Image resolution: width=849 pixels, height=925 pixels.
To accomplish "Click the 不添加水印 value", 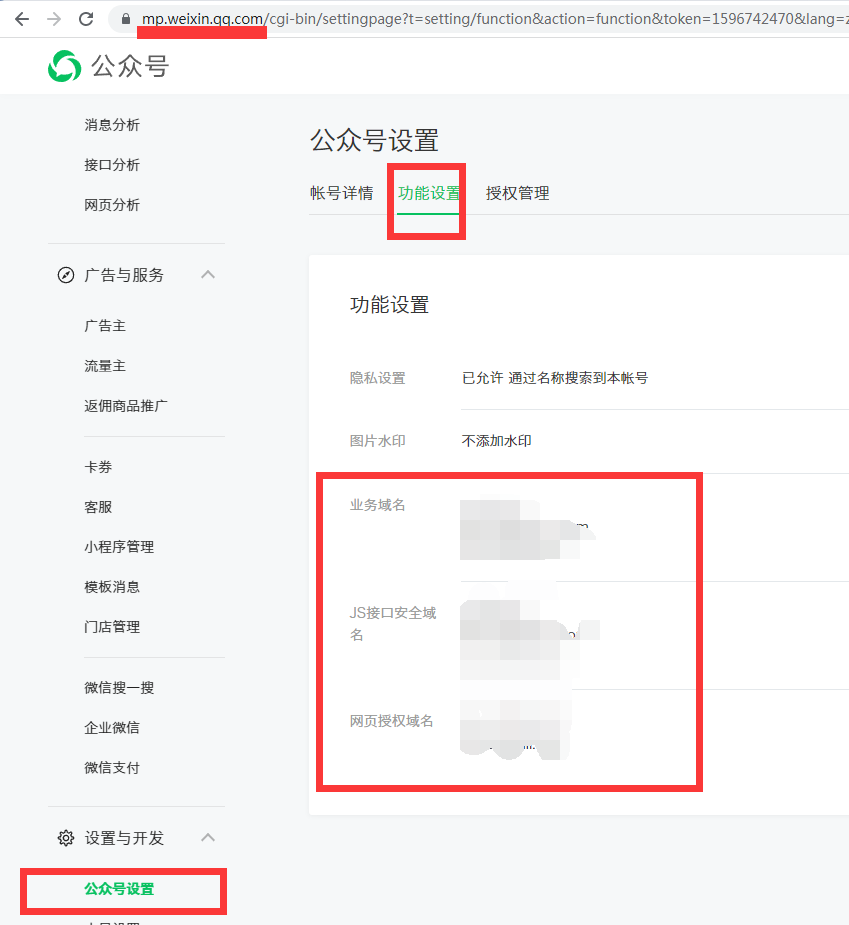I will (x=496, y=441).
